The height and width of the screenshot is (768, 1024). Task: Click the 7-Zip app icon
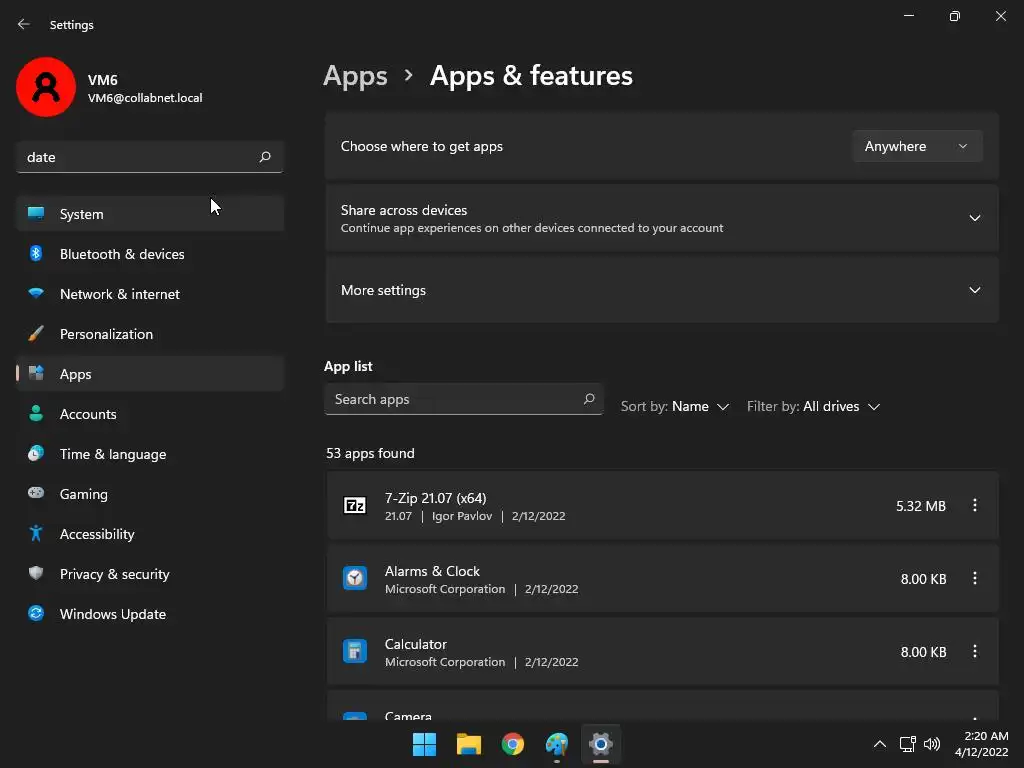[355, 506]
